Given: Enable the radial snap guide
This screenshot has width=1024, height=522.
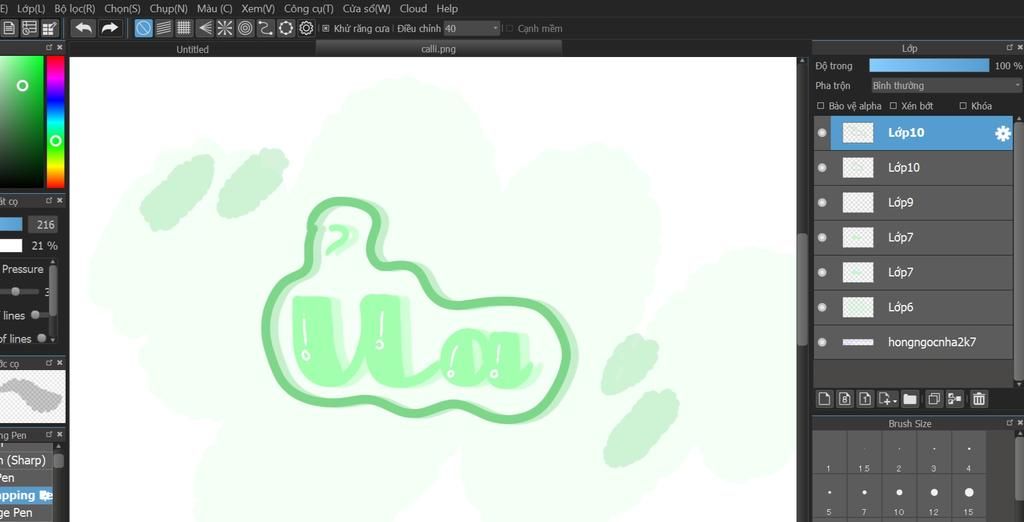Looking at the screenshot, I should click(225, 28).
